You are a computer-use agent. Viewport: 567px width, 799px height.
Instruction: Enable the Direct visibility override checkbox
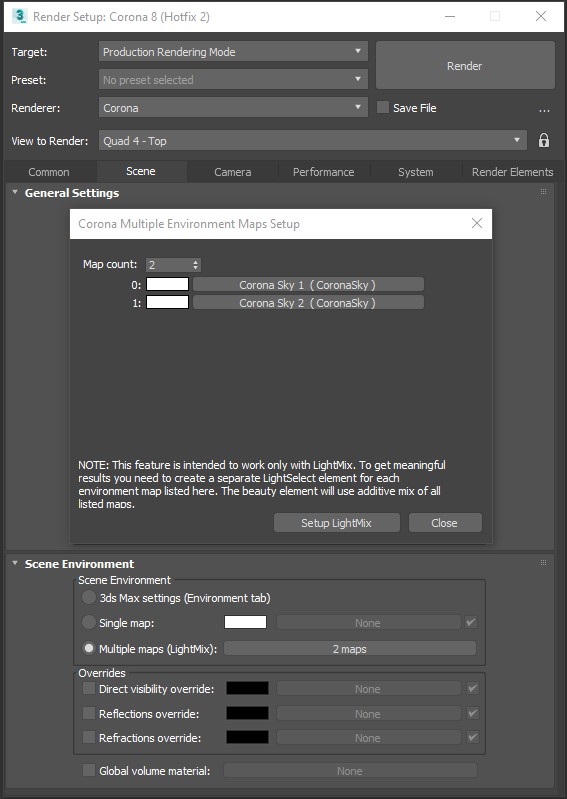[x=89, y=688]
